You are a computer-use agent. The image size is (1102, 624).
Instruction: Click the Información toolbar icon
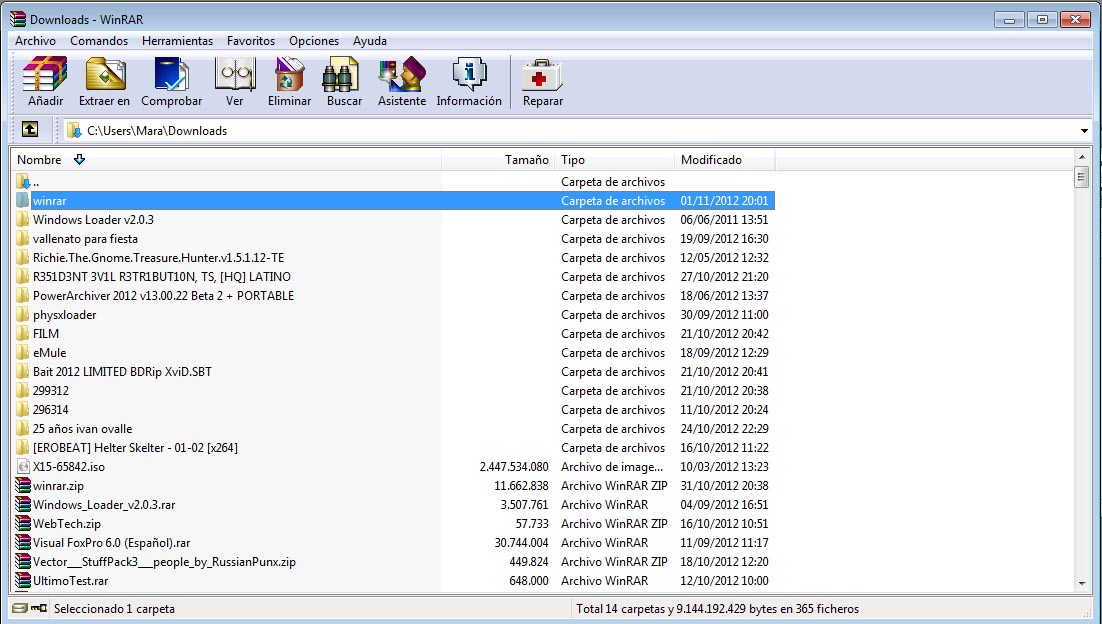click(469, 74)
